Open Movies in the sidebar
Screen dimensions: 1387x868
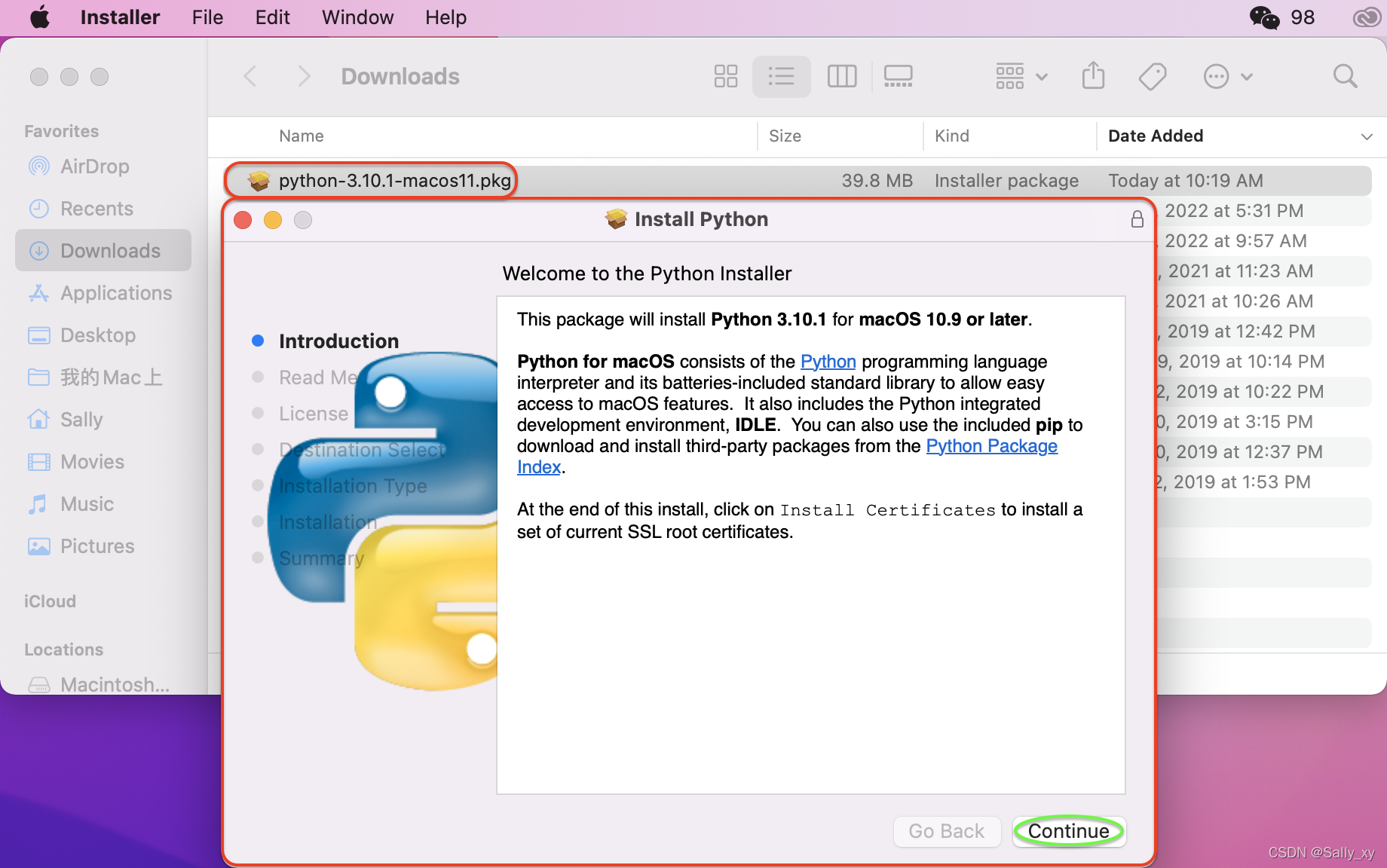[92, 462]
